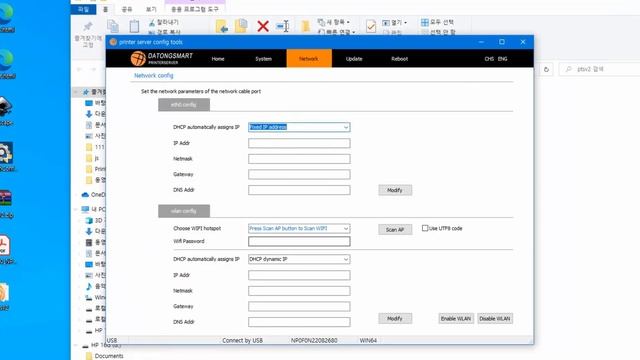
Task: Click the Enable WLAN button
Action: coord(456,318)
